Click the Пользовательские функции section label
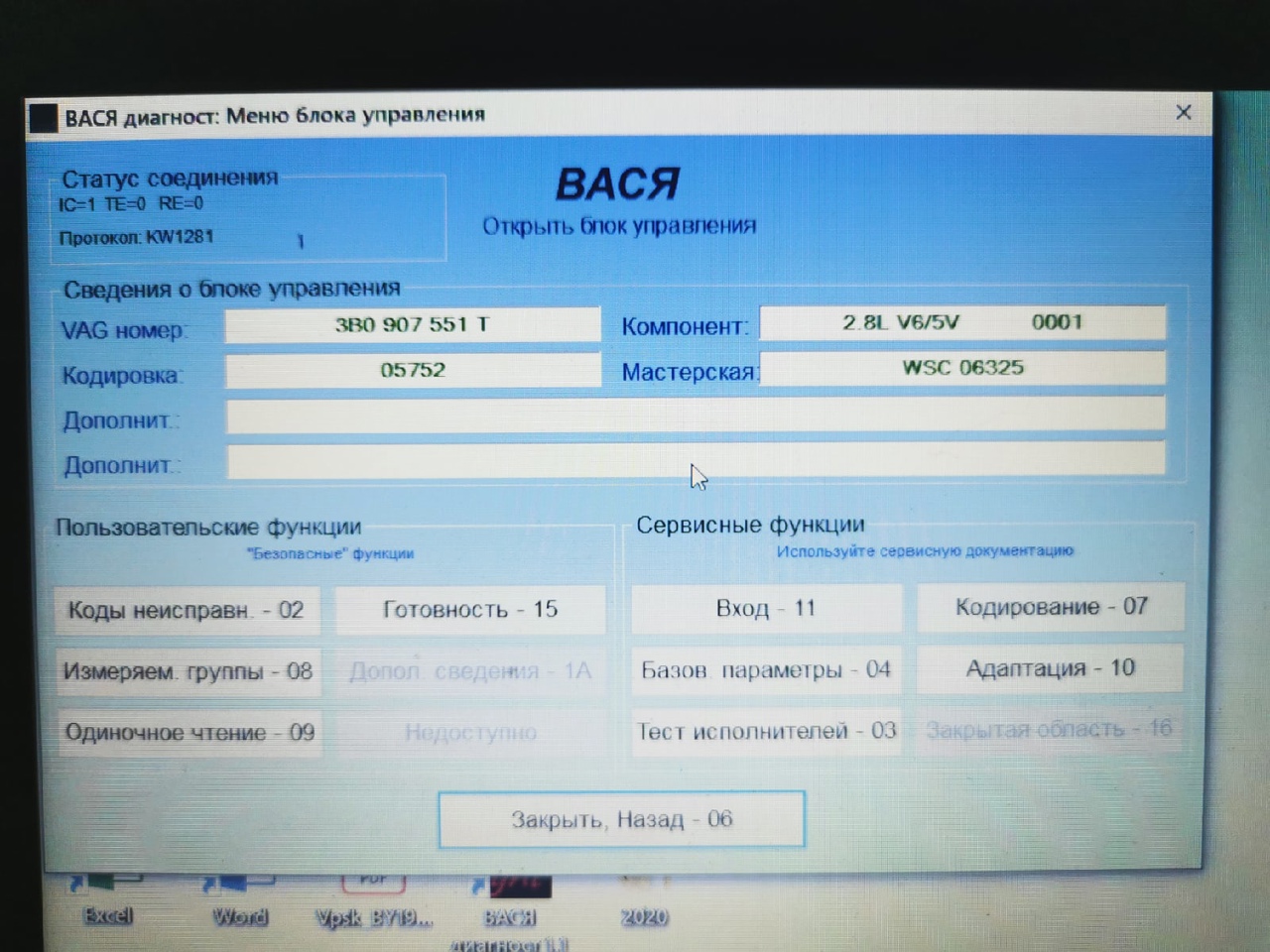The image size is (1270, 952). coord(208,527)
